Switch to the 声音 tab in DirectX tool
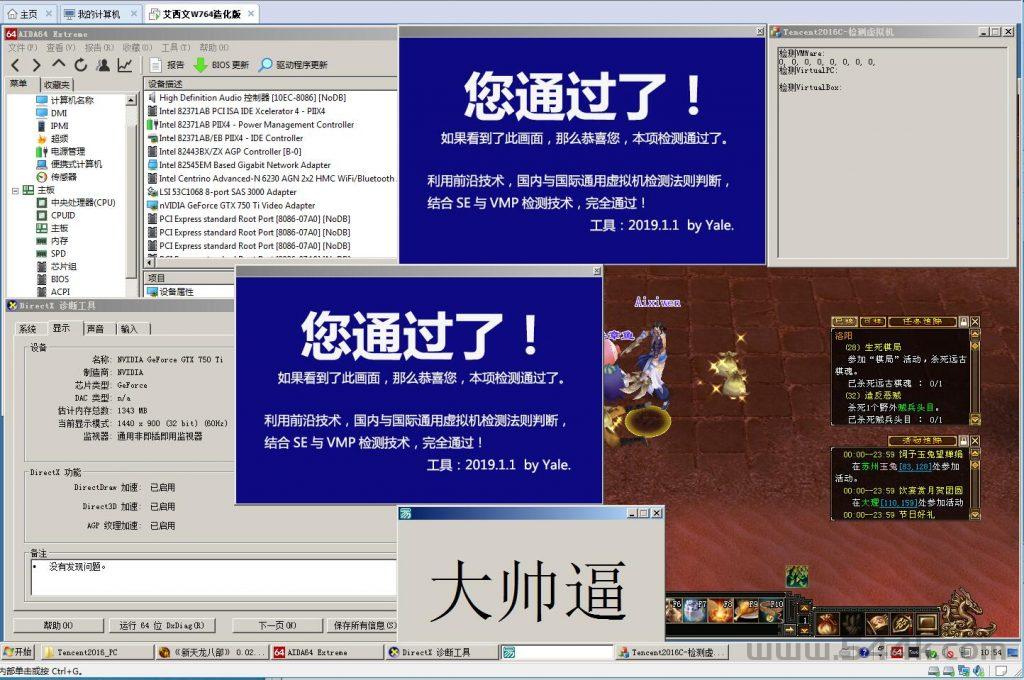Image resolution: width=1024 pixels, height=680 pixels. 95,328
